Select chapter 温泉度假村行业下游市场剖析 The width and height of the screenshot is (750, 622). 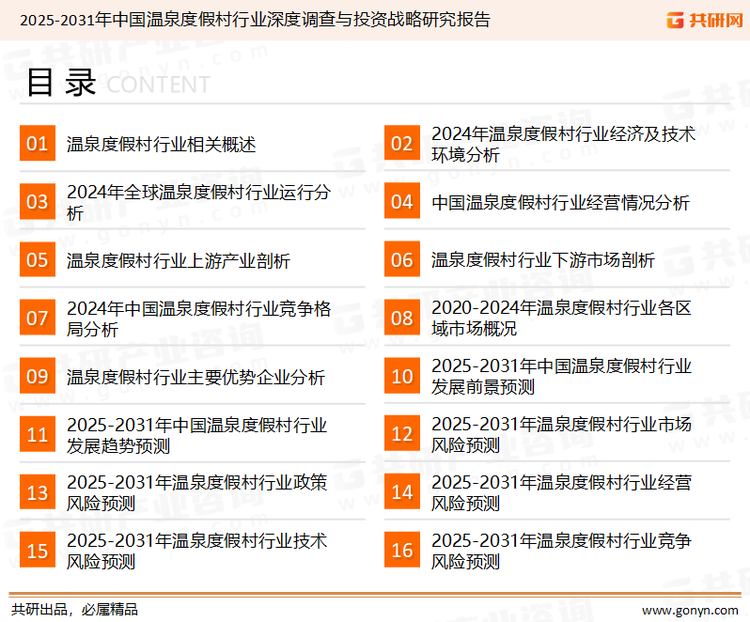[x=543, y=260]
